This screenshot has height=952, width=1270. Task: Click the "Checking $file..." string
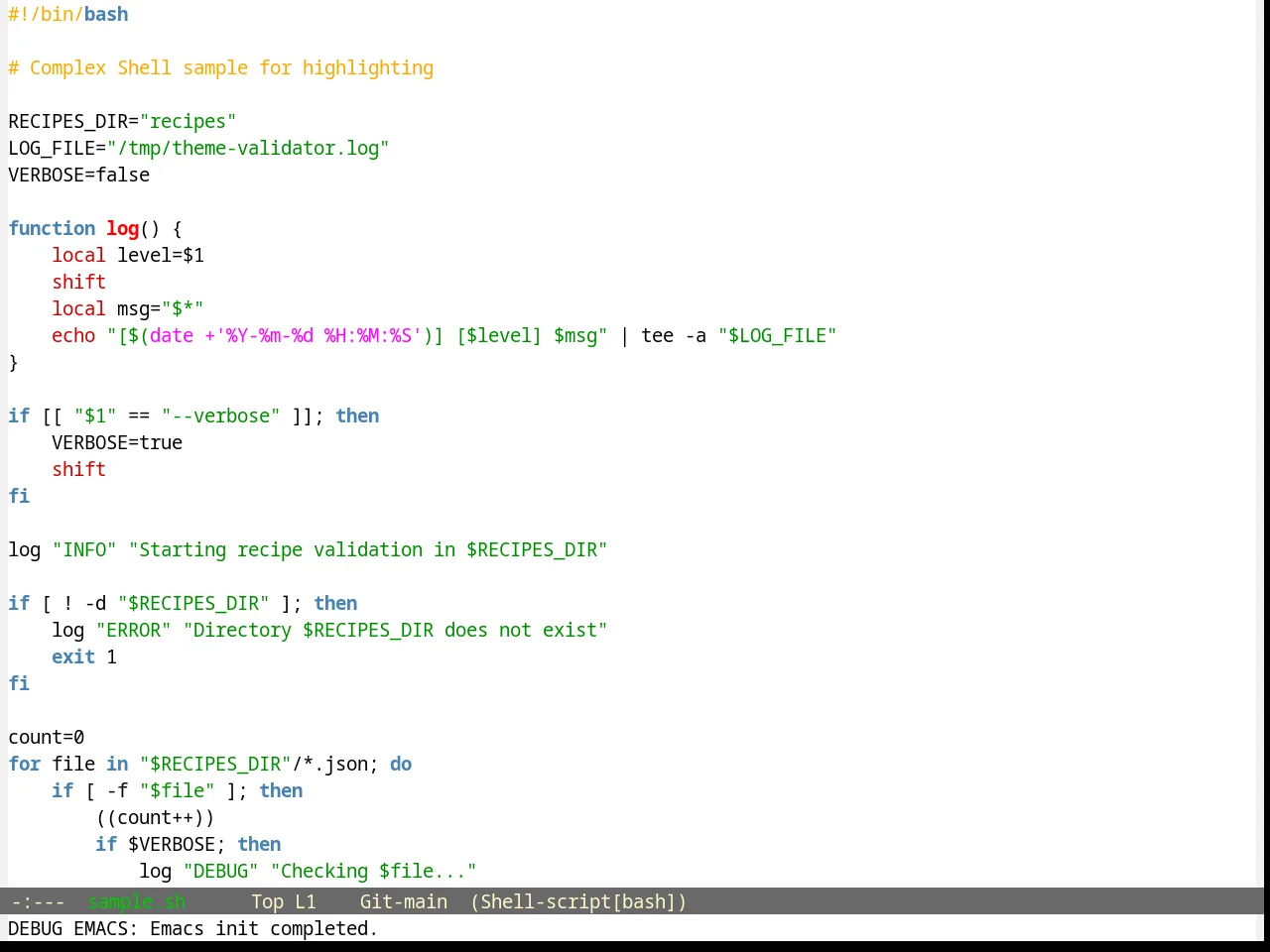point(374,871)
